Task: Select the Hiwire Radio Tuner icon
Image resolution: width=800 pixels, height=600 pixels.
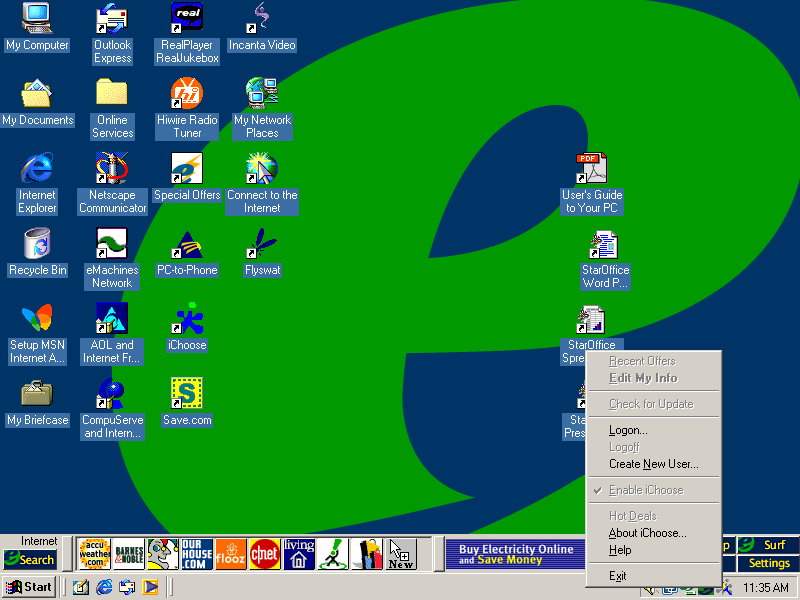Action: click(187, 95)
